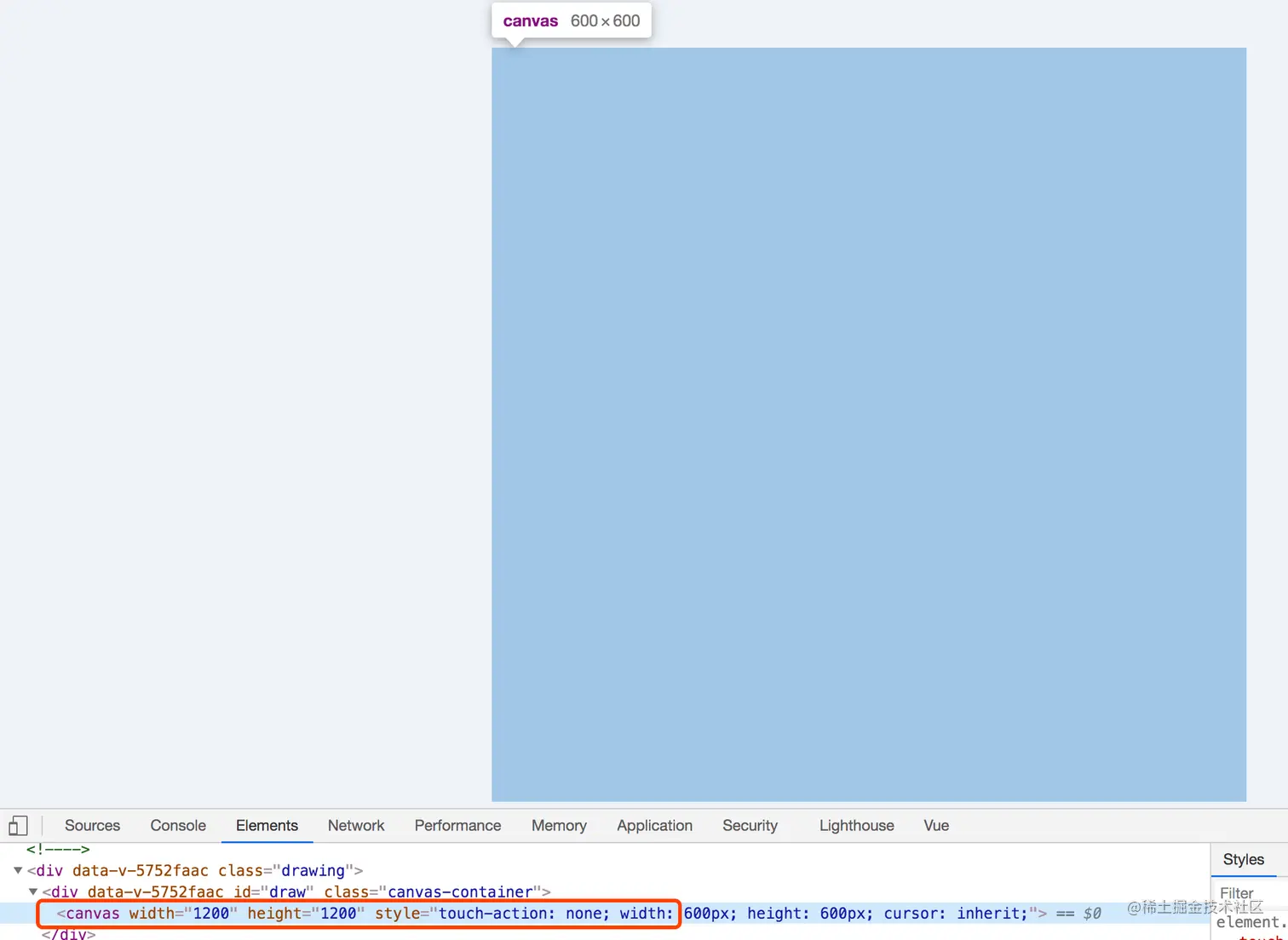Select the div class="drawing" row
This screenshot has width=1288, height=940.
click(604, 870)
